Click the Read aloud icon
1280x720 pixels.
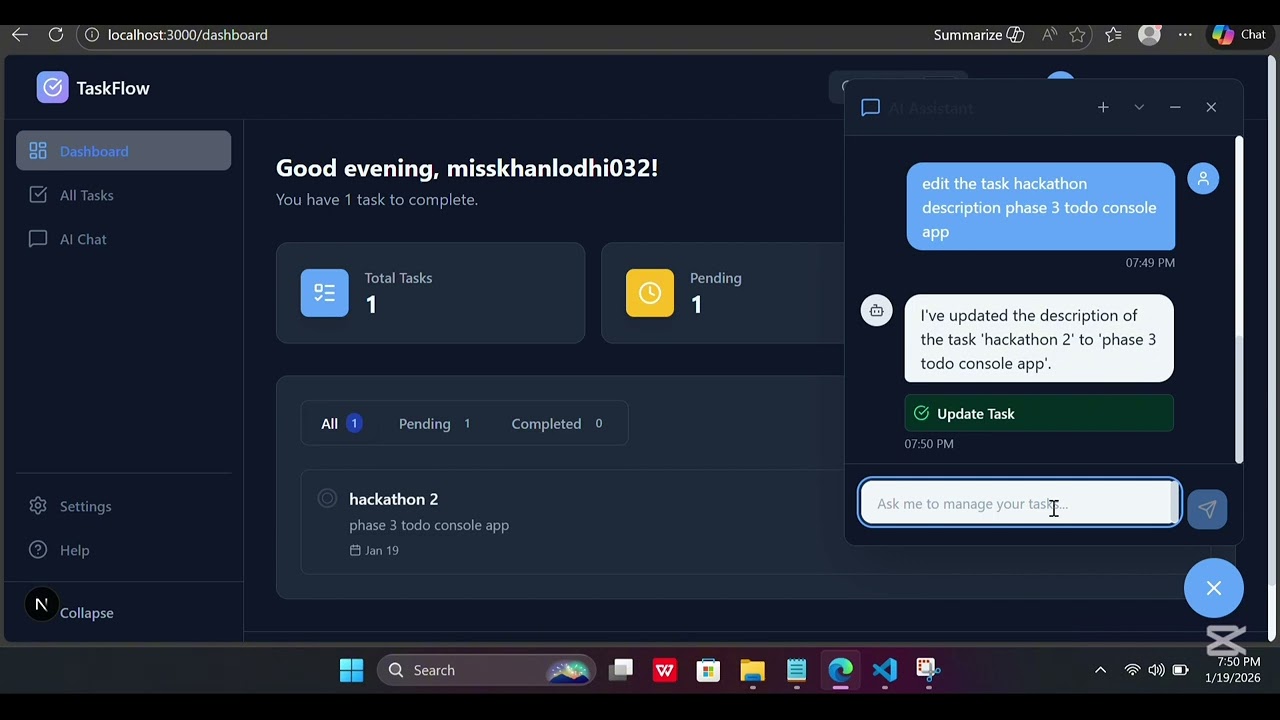click(1049, 35)
